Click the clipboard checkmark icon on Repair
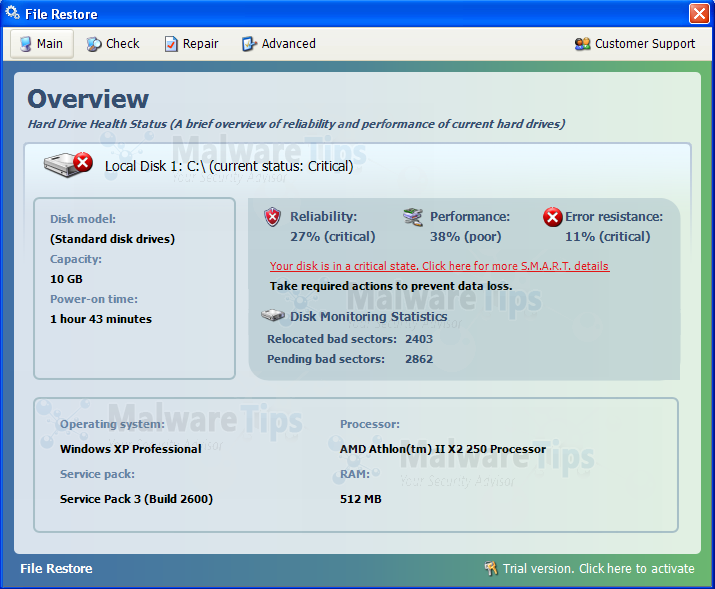Viewport: 715px width, 589px height. click(171, 44)
